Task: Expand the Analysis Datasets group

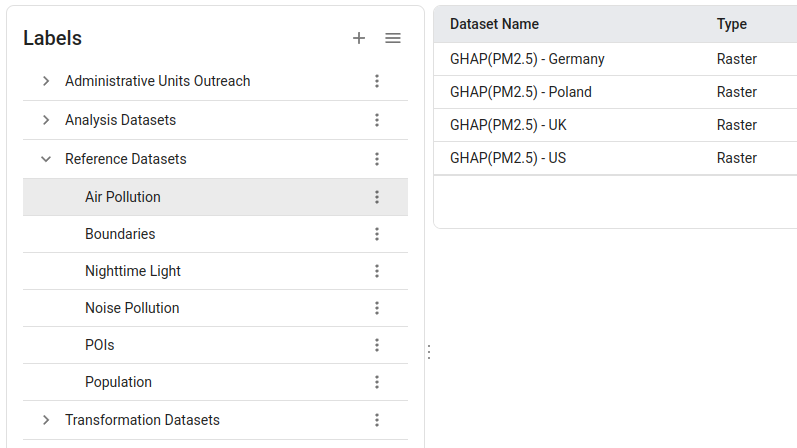Action: pos(46,120)
